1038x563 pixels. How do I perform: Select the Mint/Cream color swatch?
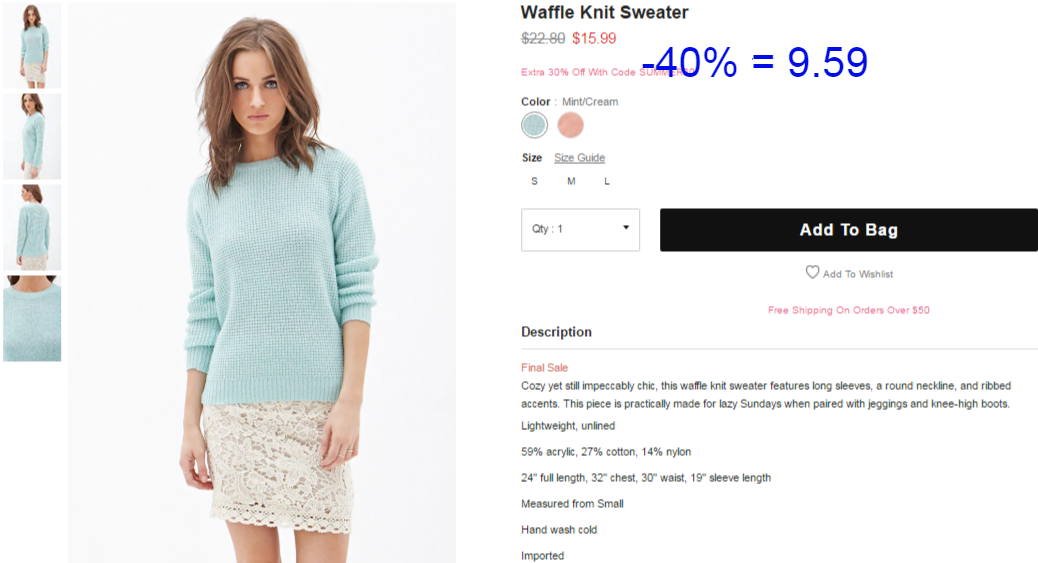tap(534, 125)
